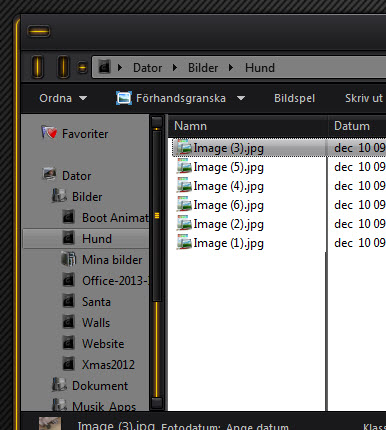Select the Xmas2012 folder icon
The image size is (386, 430).
click(x=68, y=364)
